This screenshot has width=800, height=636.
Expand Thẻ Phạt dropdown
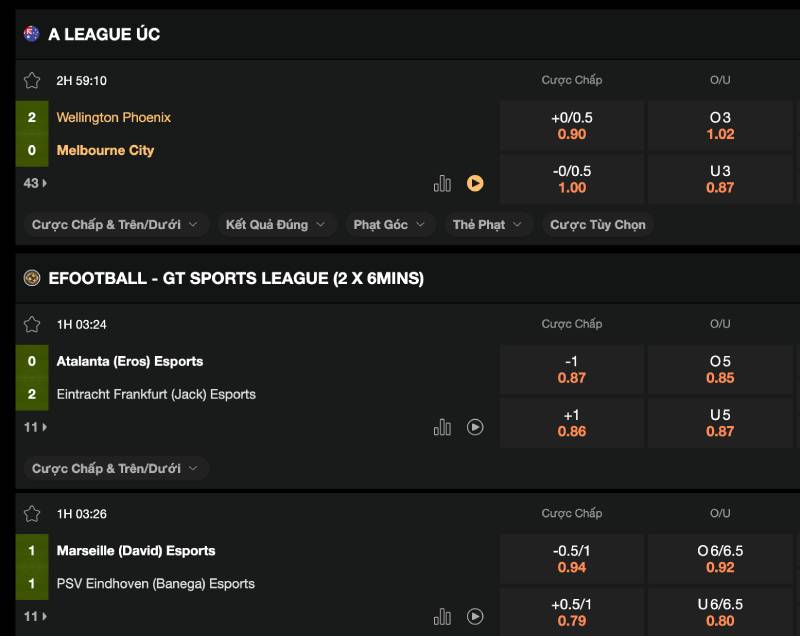pos(487,224)
